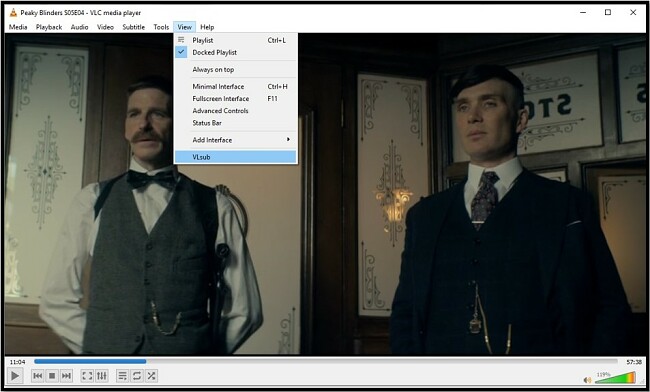
Task: Toggle fullscreen video icon
Action: (87, 376)
